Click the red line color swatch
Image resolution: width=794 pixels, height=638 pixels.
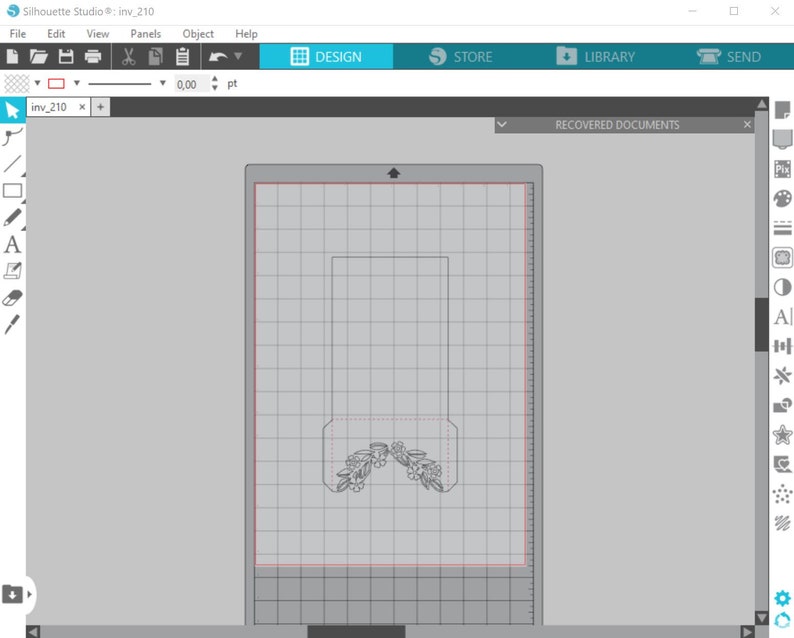(56, 84)
